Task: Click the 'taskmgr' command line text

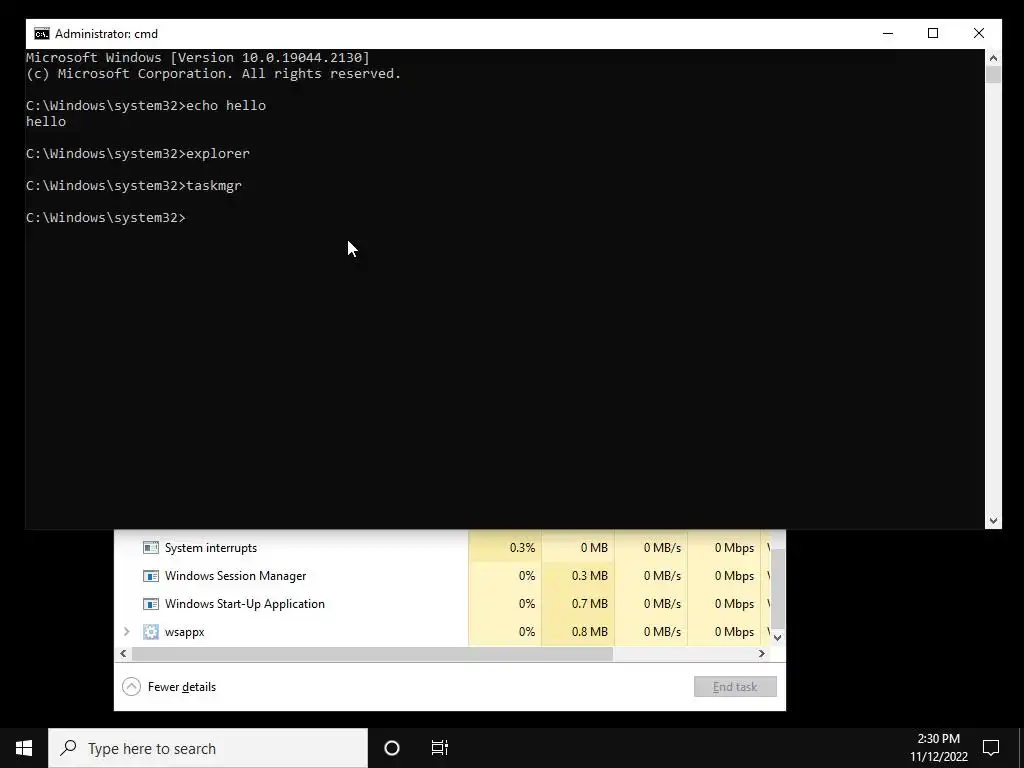Action: 214,186
